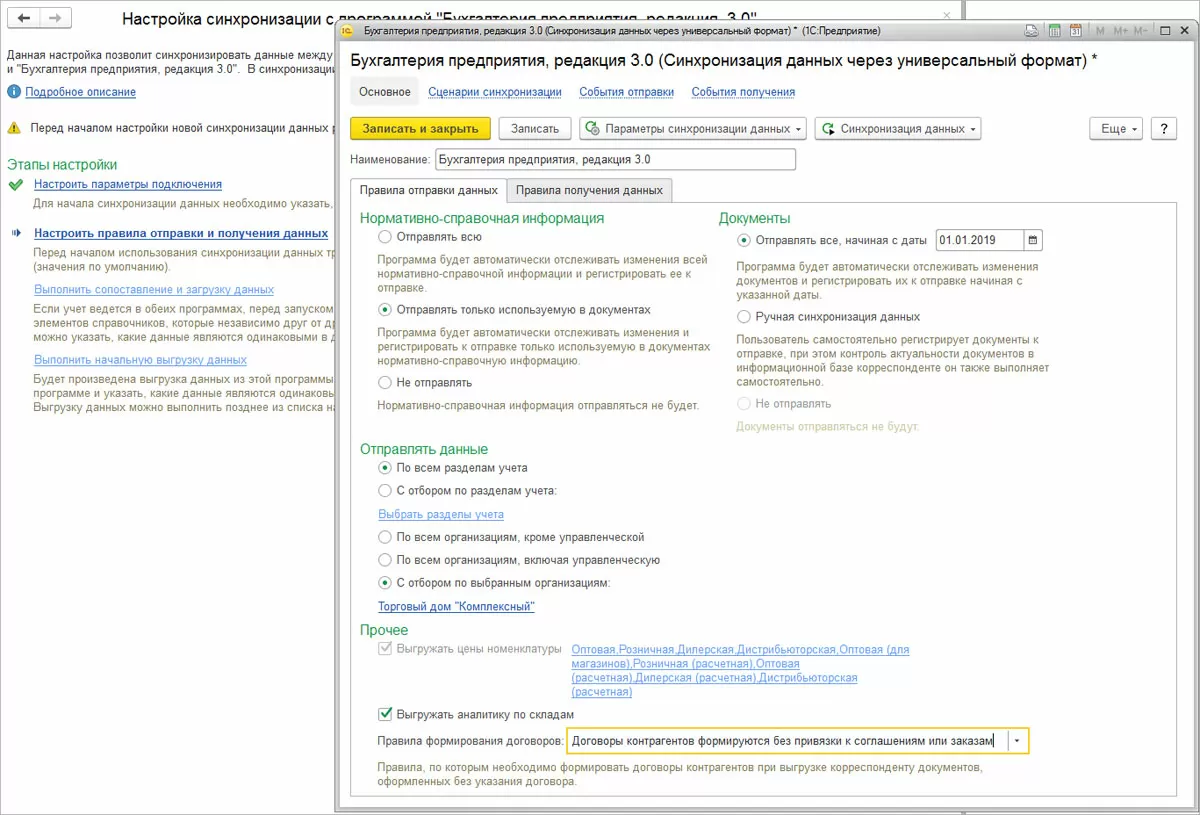Select По всем организациям, кроме управленческой

[x=385, y=537]
